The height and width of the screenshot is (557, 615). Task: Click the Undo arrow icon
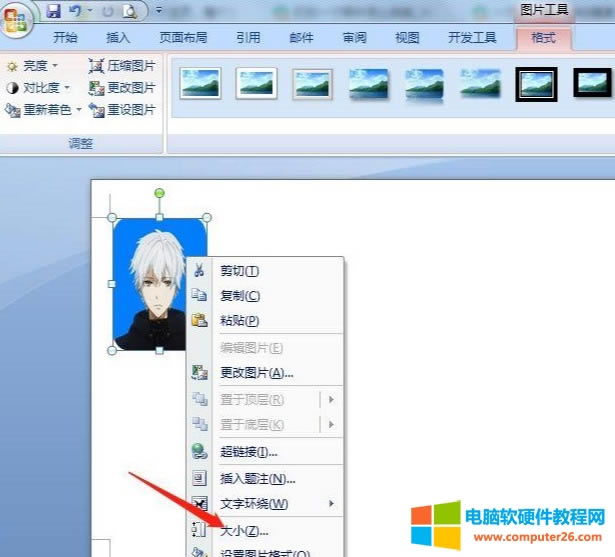(74, 12)
